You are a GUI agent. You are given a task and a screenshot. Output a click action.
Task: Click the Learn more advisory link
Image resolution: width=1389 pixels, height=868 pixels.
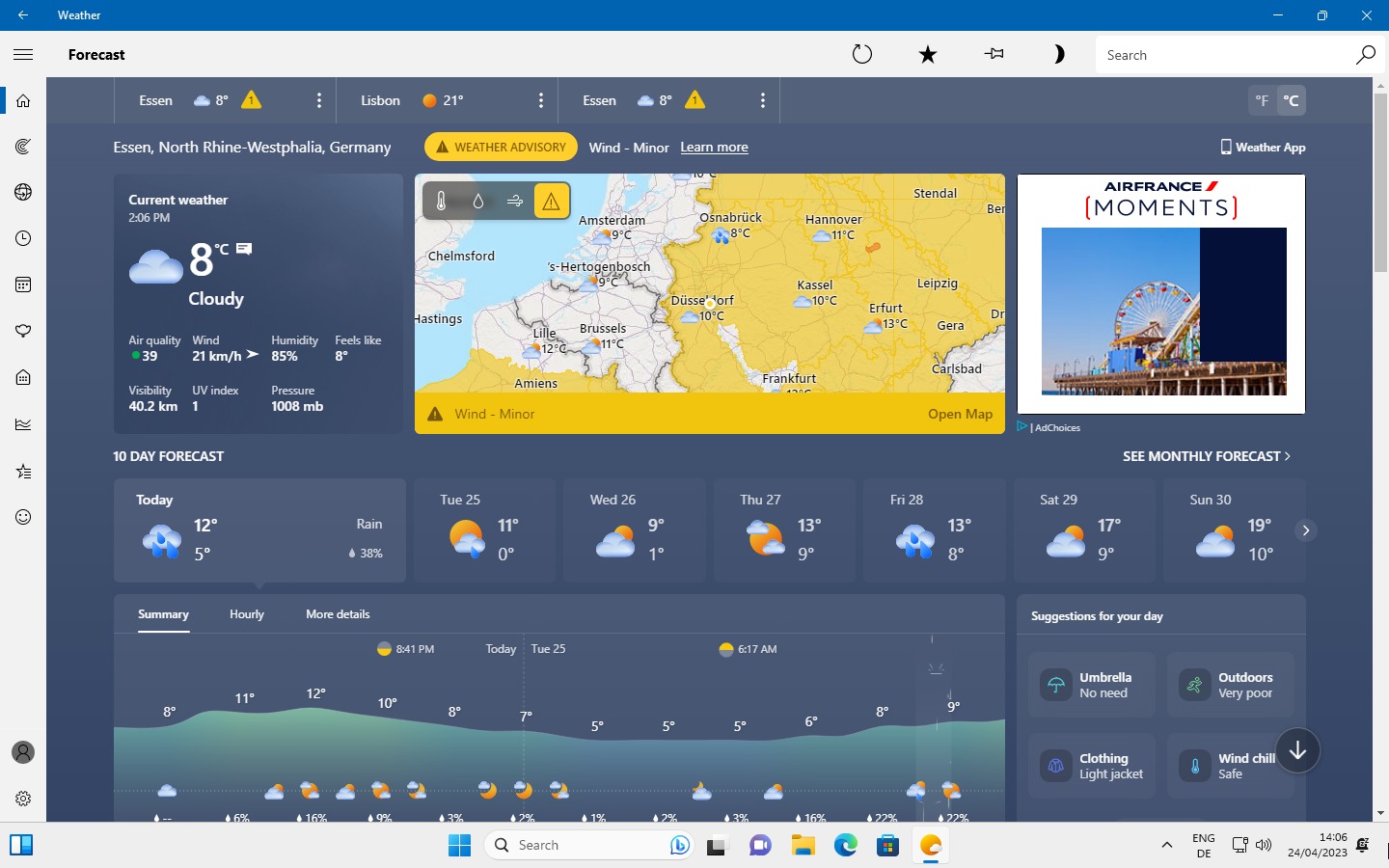click(714, 147)
